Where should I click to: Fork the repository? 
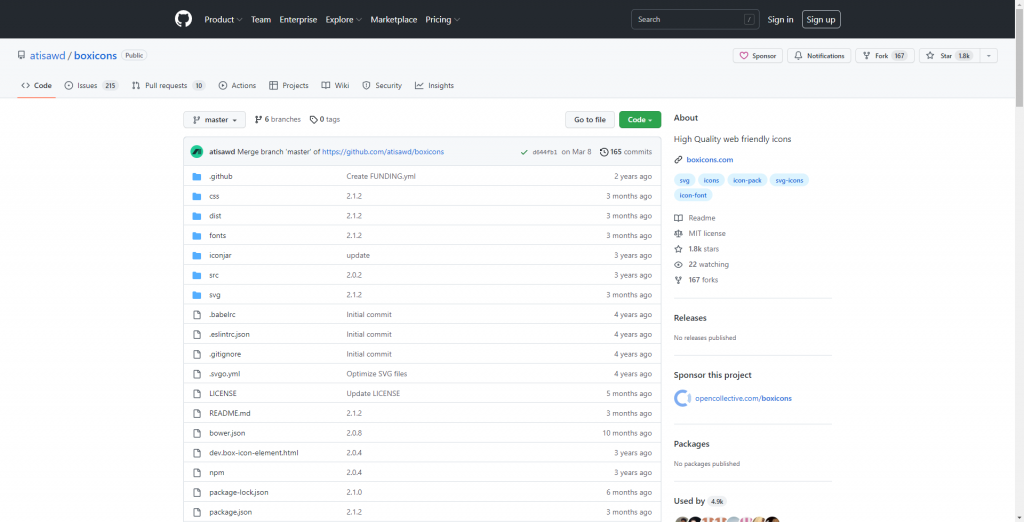tap(885, 56)
